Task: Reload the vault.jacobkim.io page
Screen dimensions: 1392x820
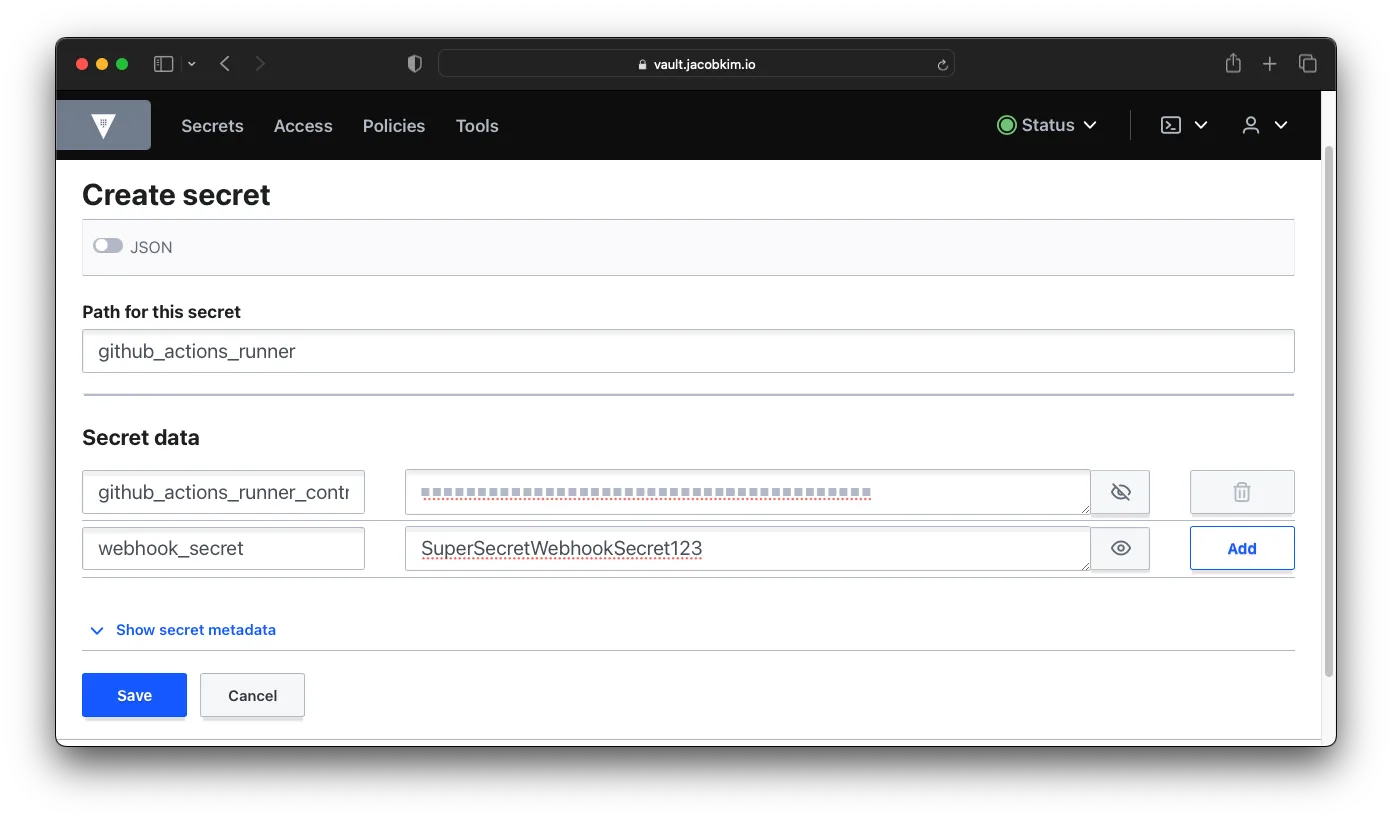Action: pos(941,63)
